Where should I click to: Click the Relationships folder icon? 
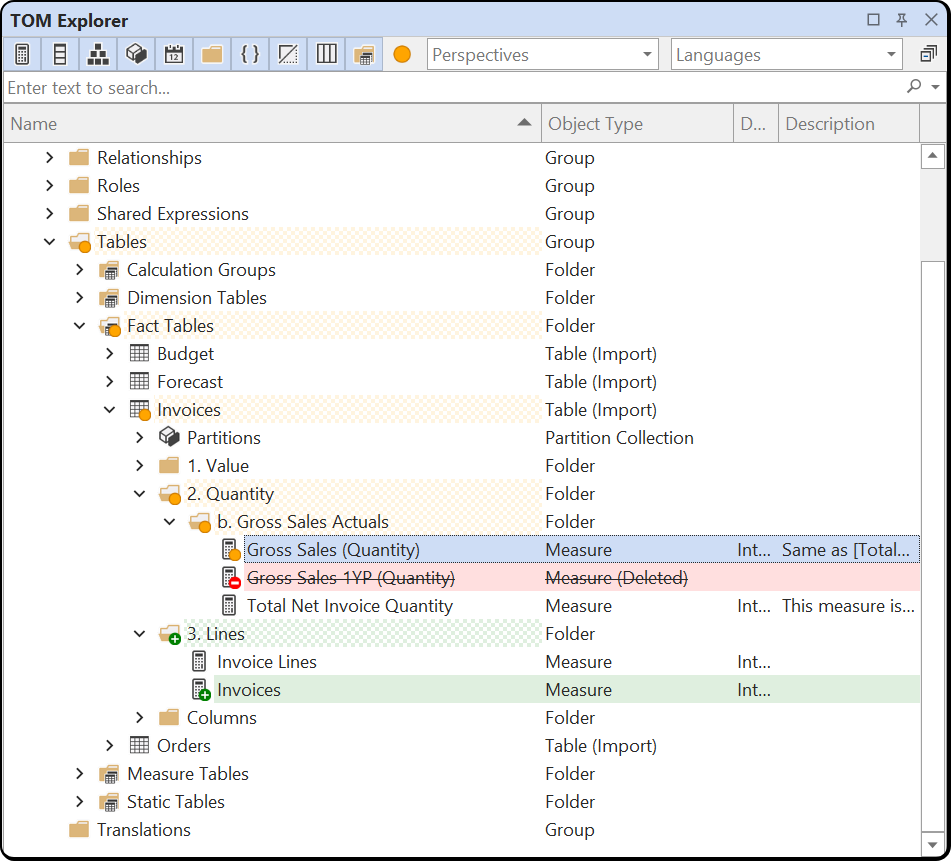click(x=79, y=158)
